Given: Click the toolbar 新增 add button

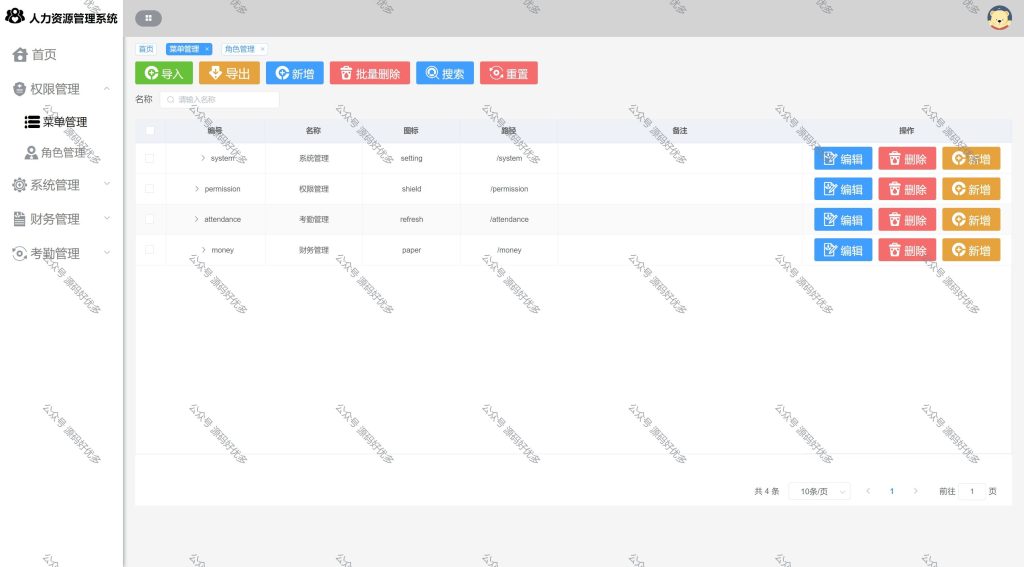Looking at the screenshot, I should point(295,73).
